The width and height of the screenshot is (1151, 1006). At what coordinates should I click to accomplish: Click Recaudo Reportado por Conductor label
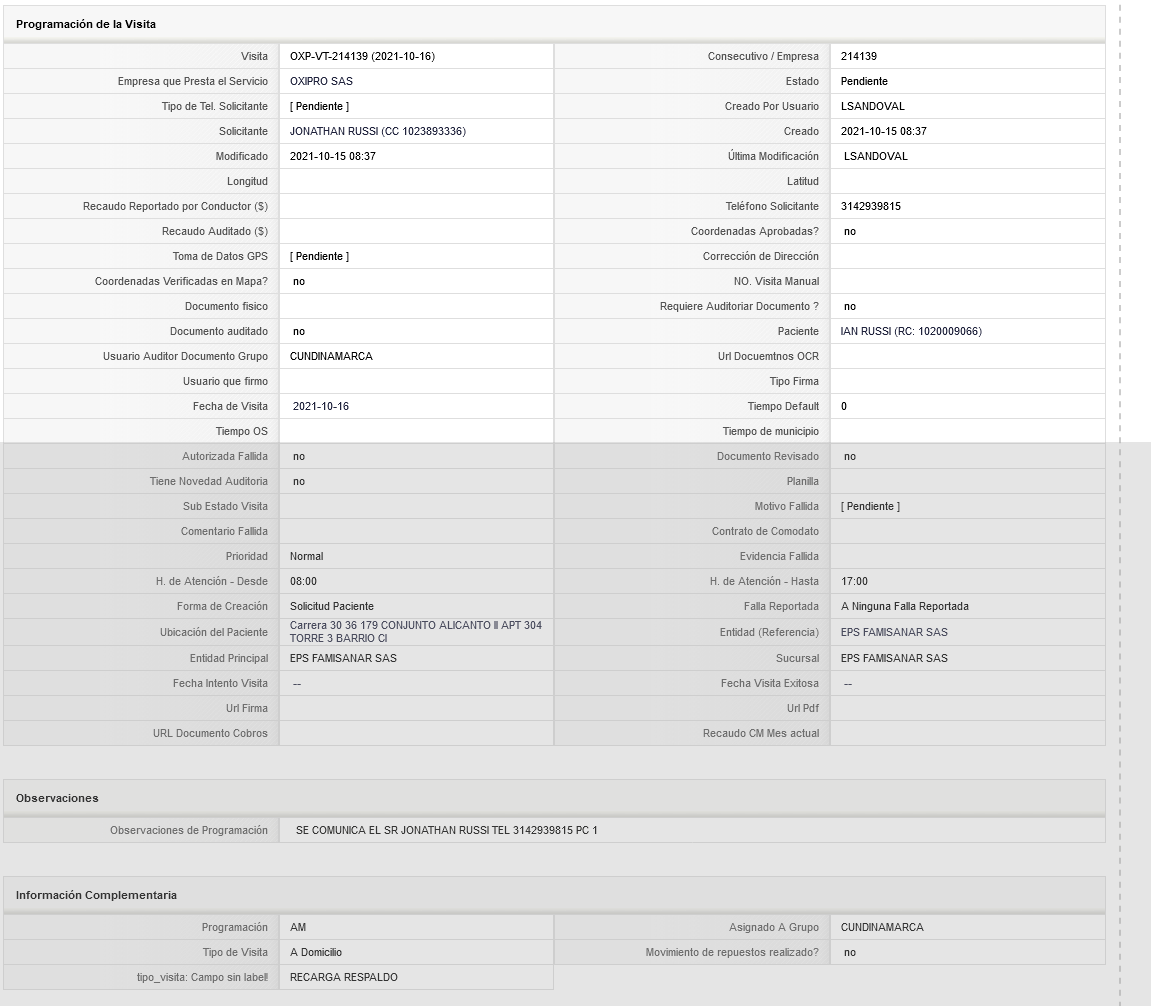[x=175, y=206]
